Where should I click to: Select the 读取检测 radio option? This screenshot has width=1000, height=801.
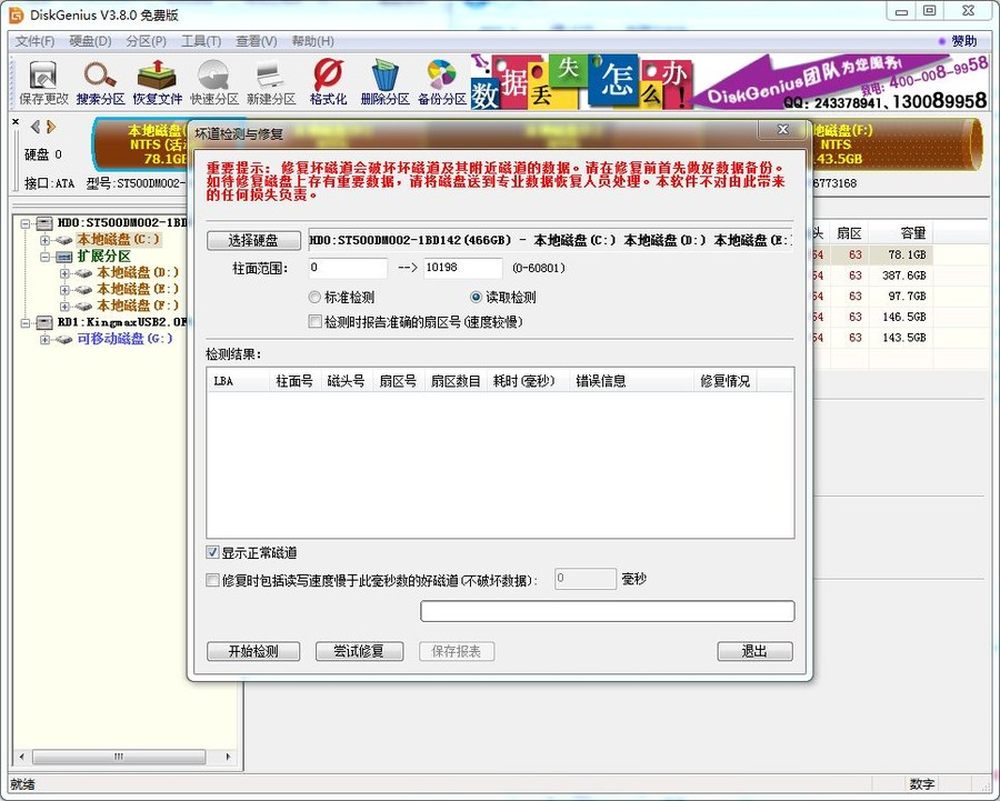[x=477, y=298]
